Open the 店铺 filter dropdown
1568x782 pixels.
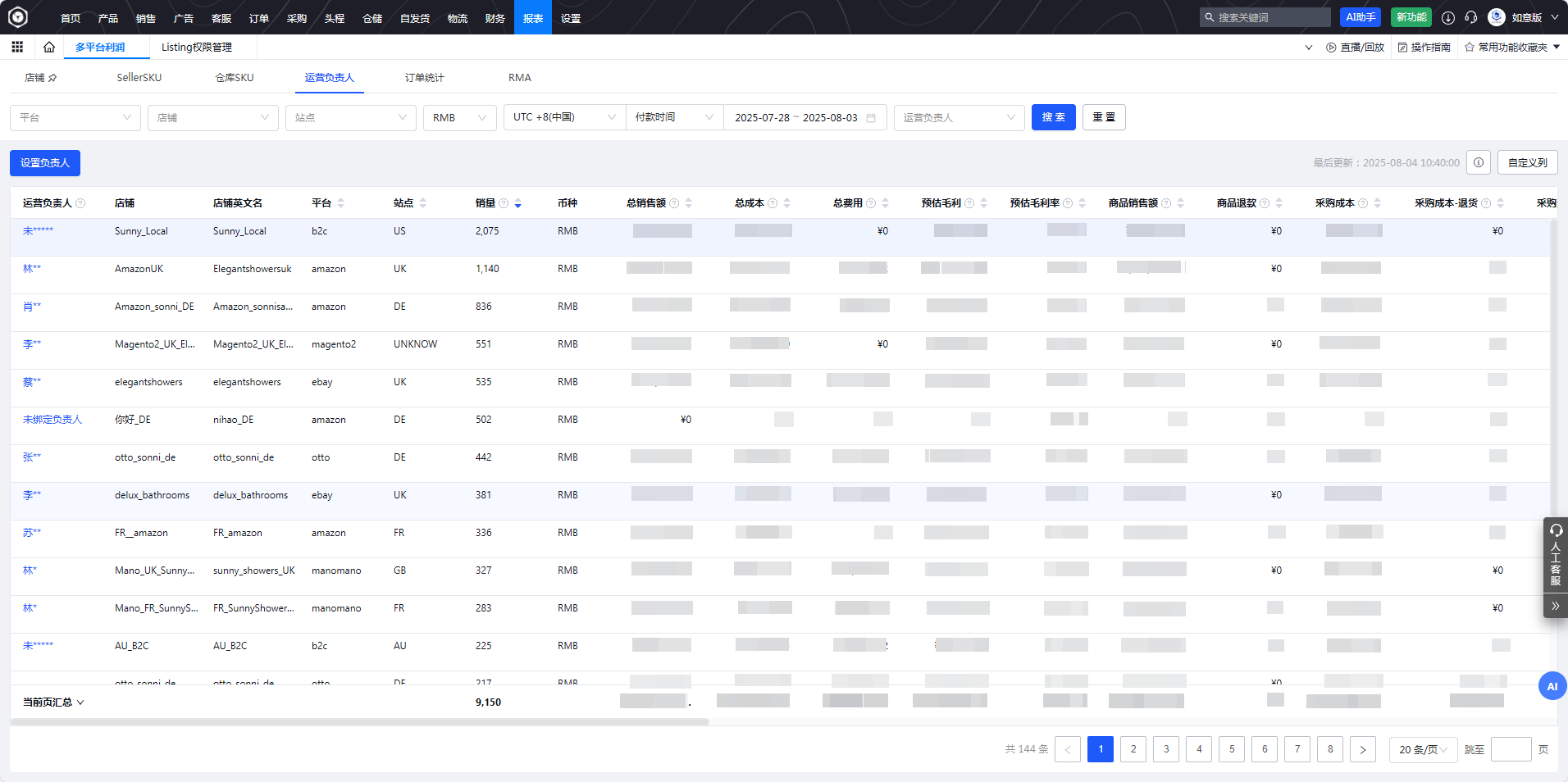tap(213, 117)
